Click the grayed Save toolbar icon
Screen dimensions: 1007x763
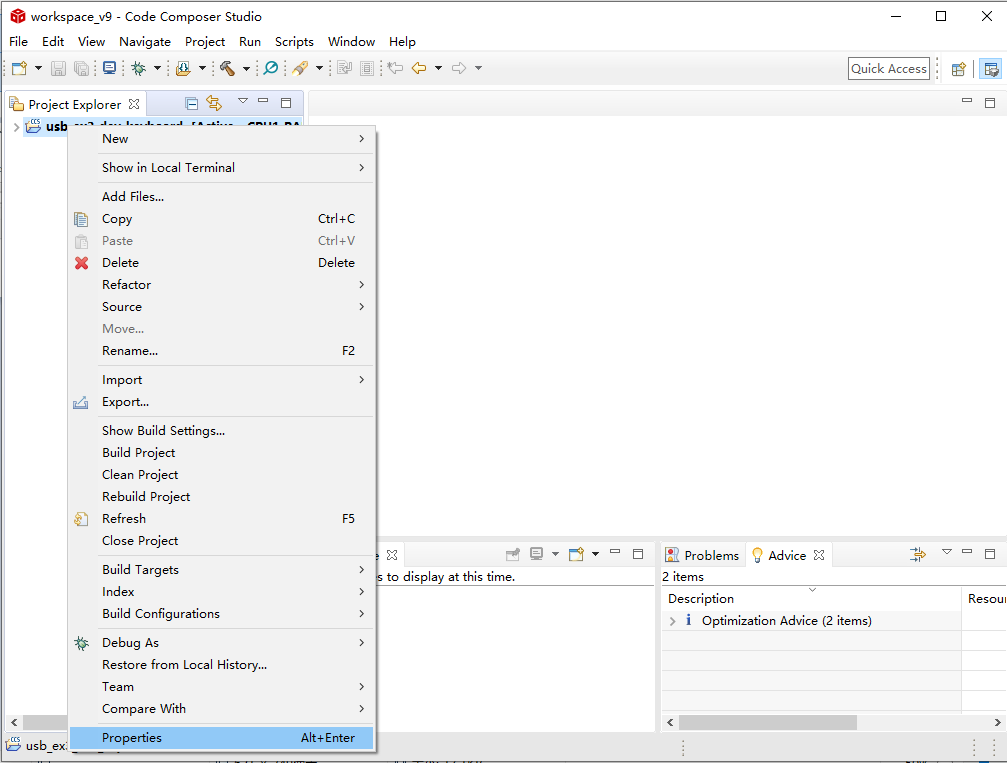58,68
